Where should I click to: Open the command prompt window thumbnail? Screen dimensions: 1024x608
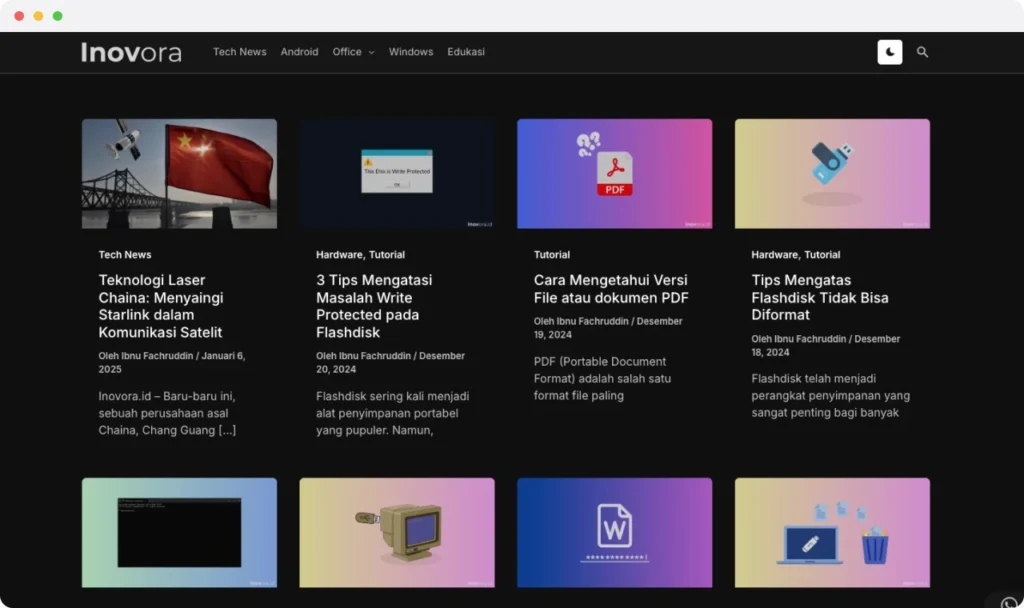179,532
